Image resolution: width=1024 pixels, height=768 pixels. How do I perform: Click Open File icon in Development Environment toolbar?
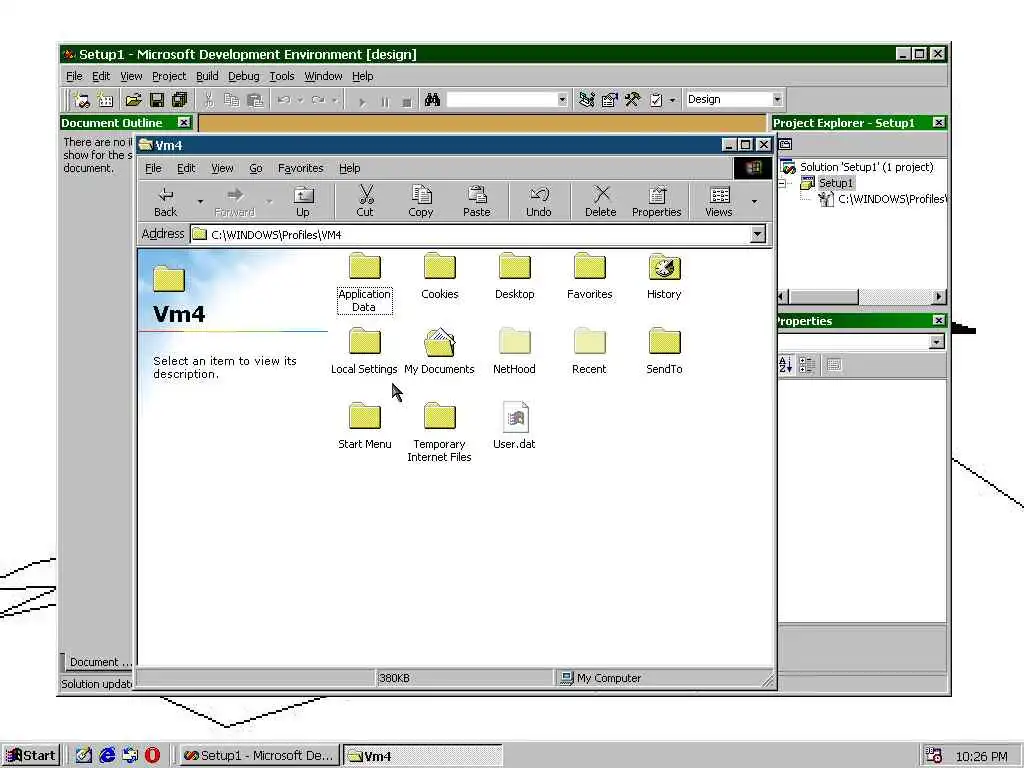click(133, 100)
